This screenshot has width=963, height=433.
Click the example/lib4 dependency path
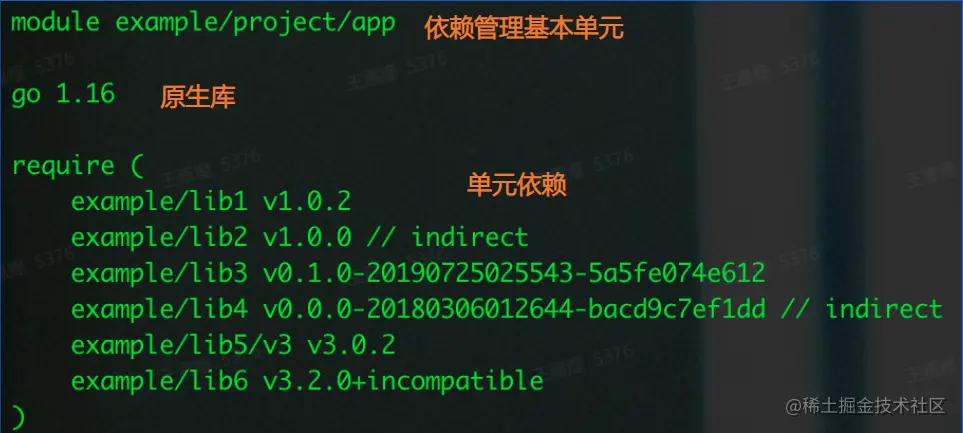point(160,310)
